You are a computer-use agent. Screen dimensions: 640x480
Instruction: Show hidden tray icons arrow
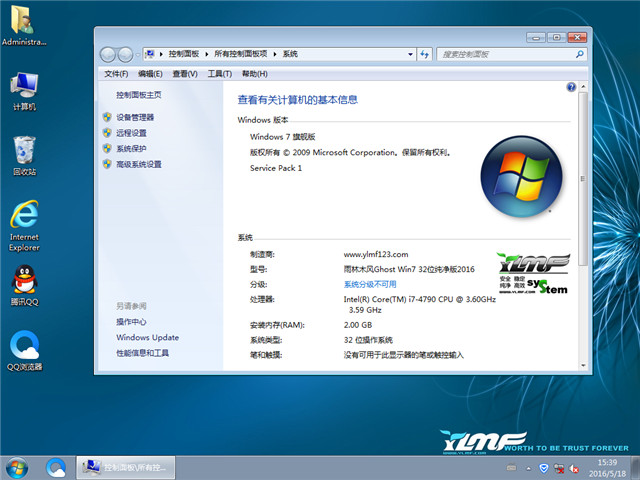tap(529, 469)
